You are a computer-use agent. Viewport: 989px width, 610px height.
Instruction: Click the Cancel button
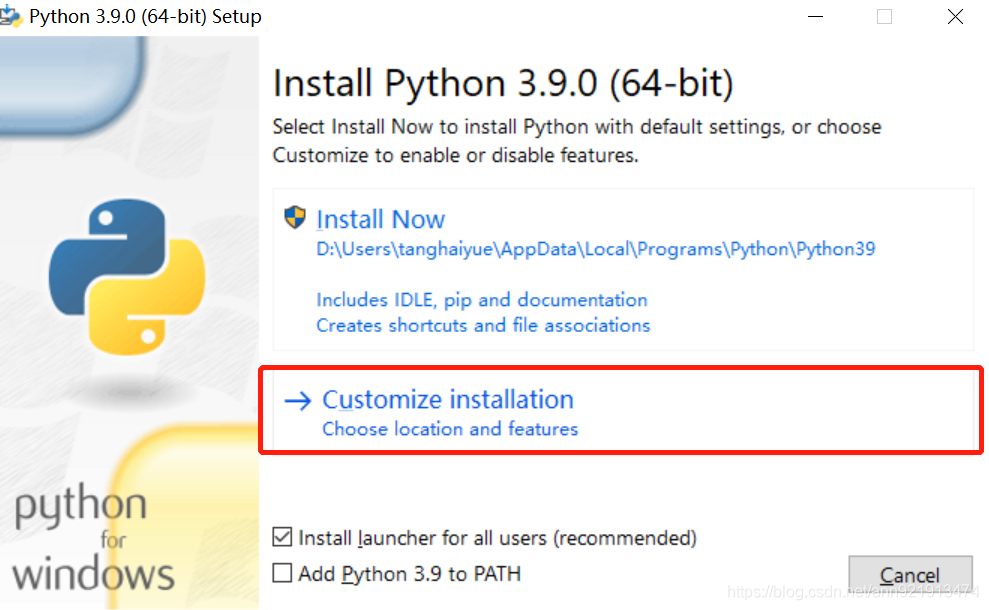[x=909, y=574]
